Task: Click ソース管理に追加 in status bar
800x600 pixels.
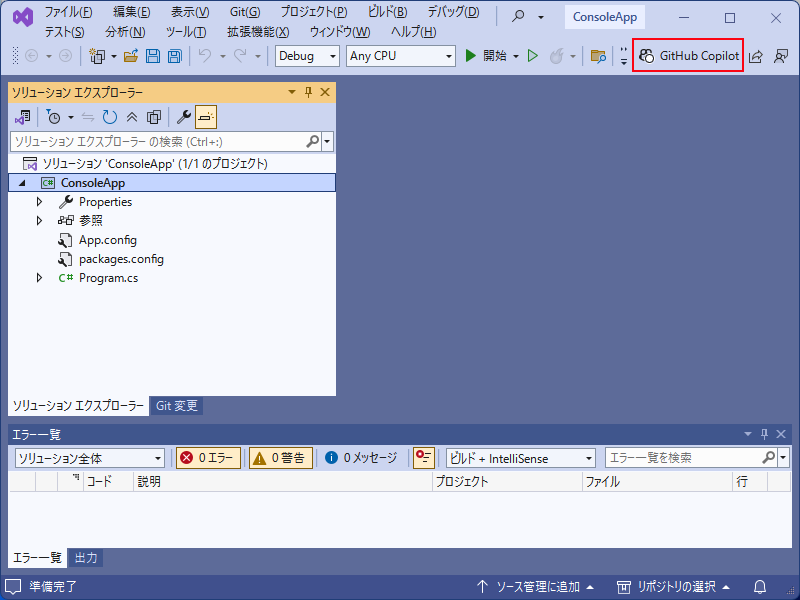Action: [x=536, y=587]
